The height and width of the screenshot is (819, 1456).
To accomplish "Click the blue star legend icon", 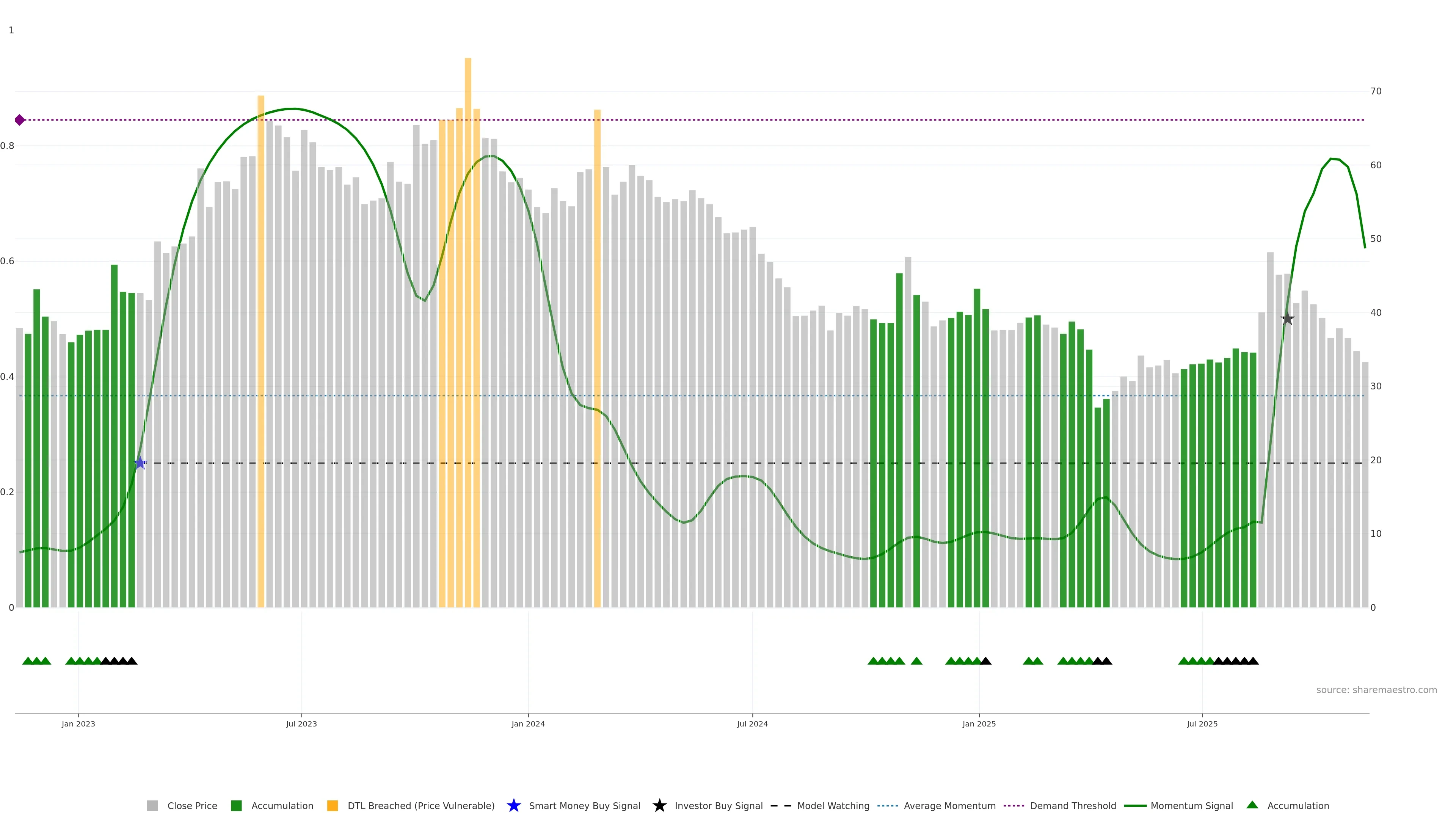I will 513,805.
